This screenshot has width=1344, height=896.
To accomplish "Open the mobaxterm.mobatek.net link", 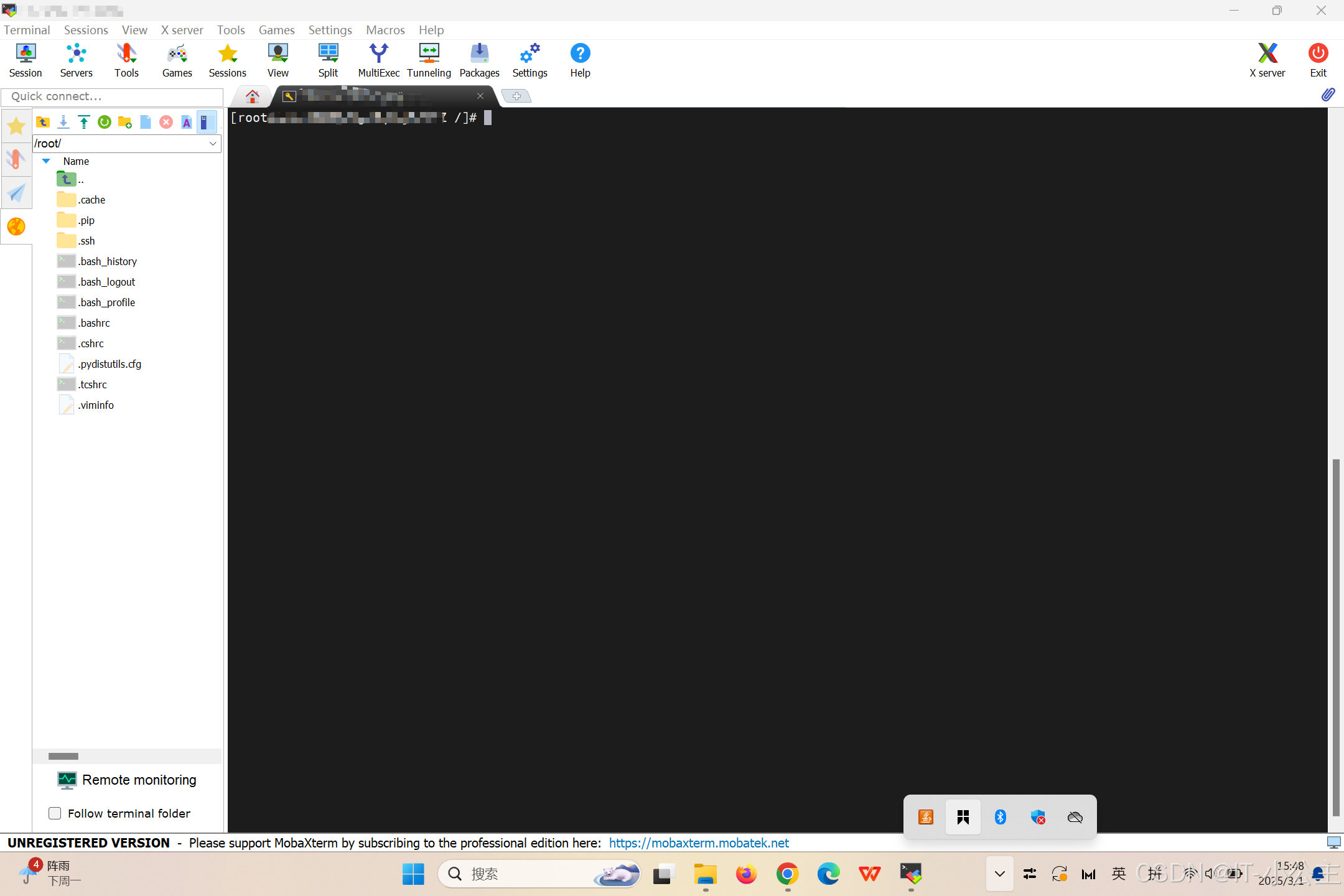I will click(x=699, y=842).
